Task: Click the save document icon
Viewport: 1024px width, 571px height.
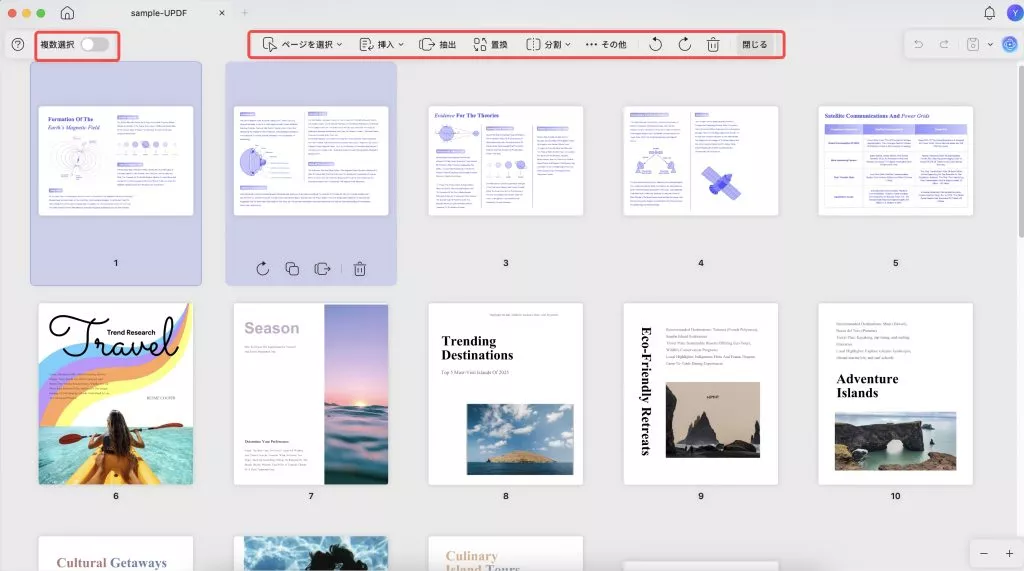Action: pos(972,44)
